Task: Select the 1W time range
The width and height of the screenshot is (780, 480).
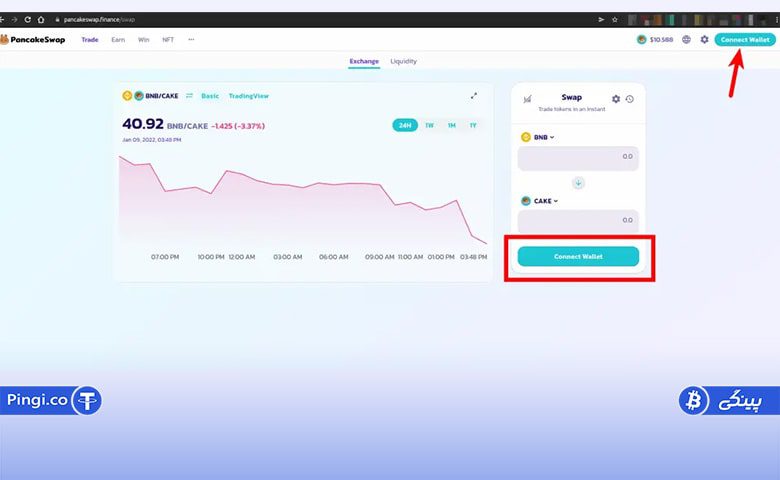Action: pos(429,125)
